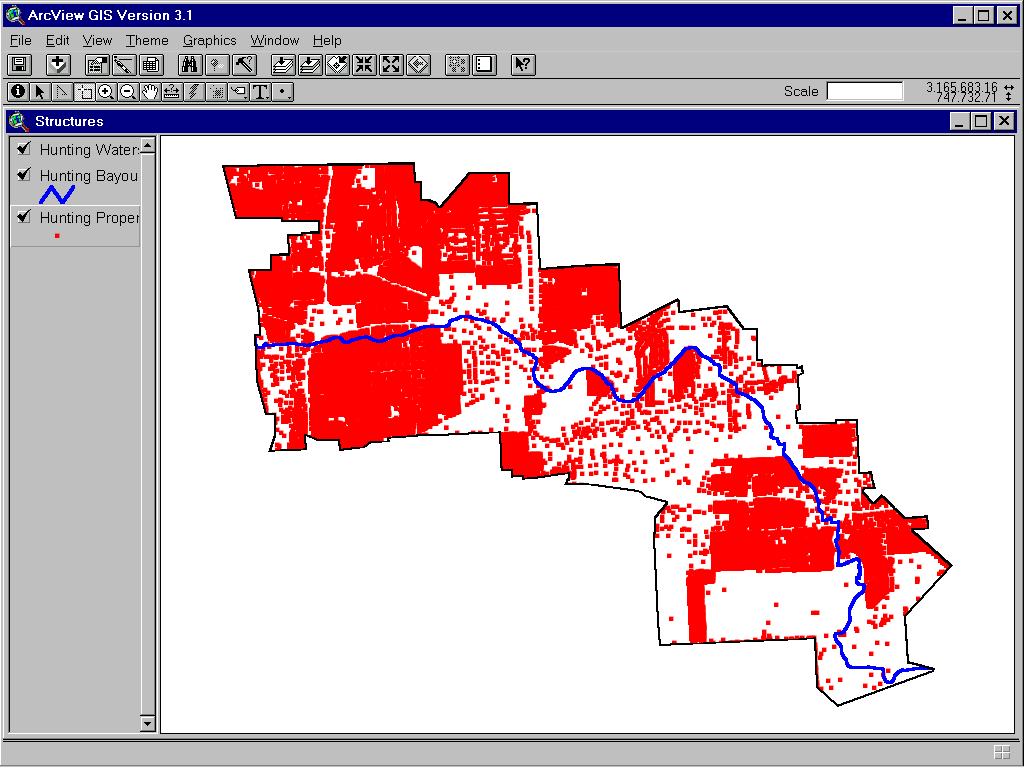This screenshot has height=768, width=1024.
Task: Activate the Zoom In tool
Action: 106,91
